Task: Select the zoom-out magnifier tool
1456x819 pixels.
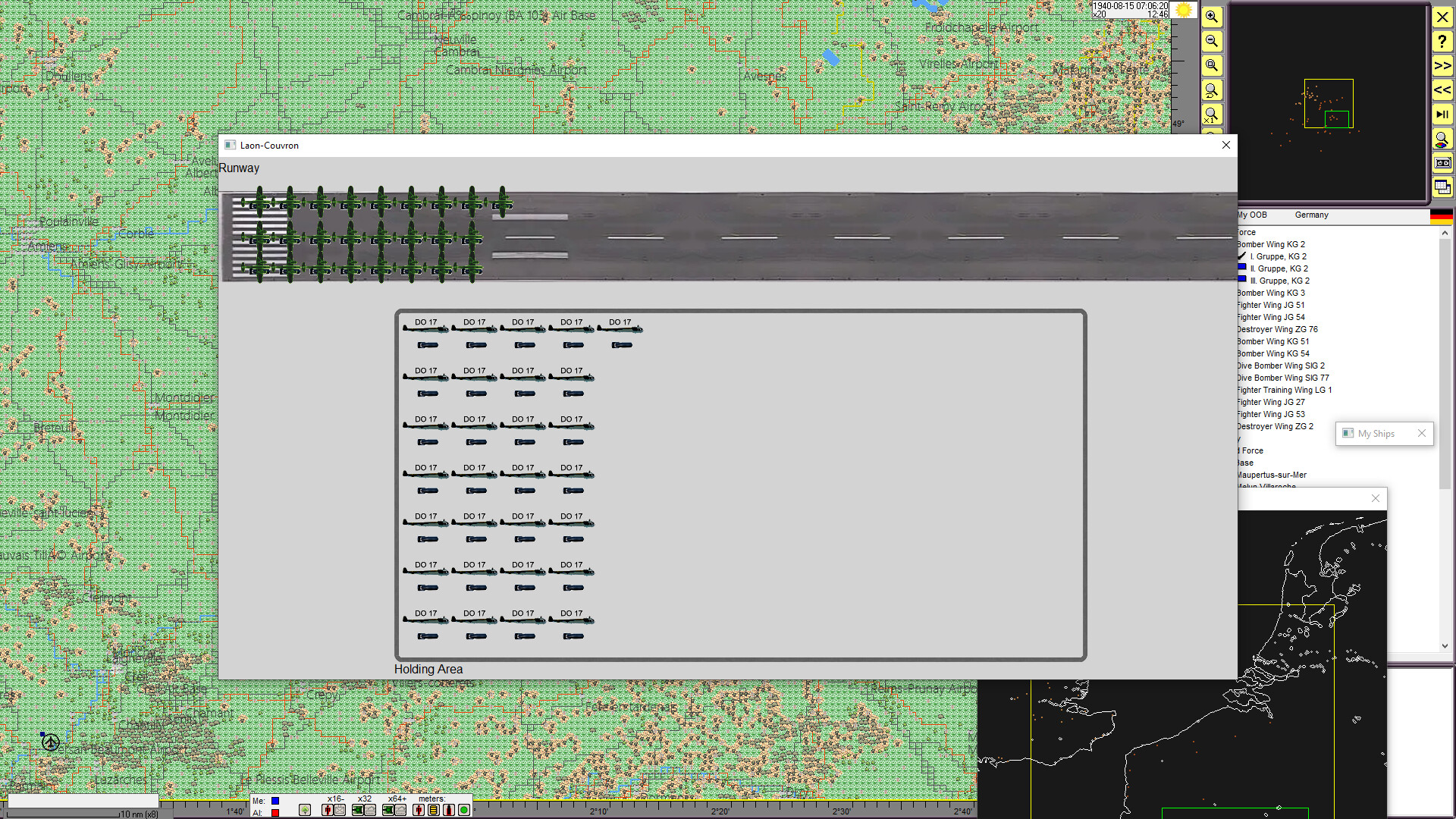Action: pos(1212,42)
